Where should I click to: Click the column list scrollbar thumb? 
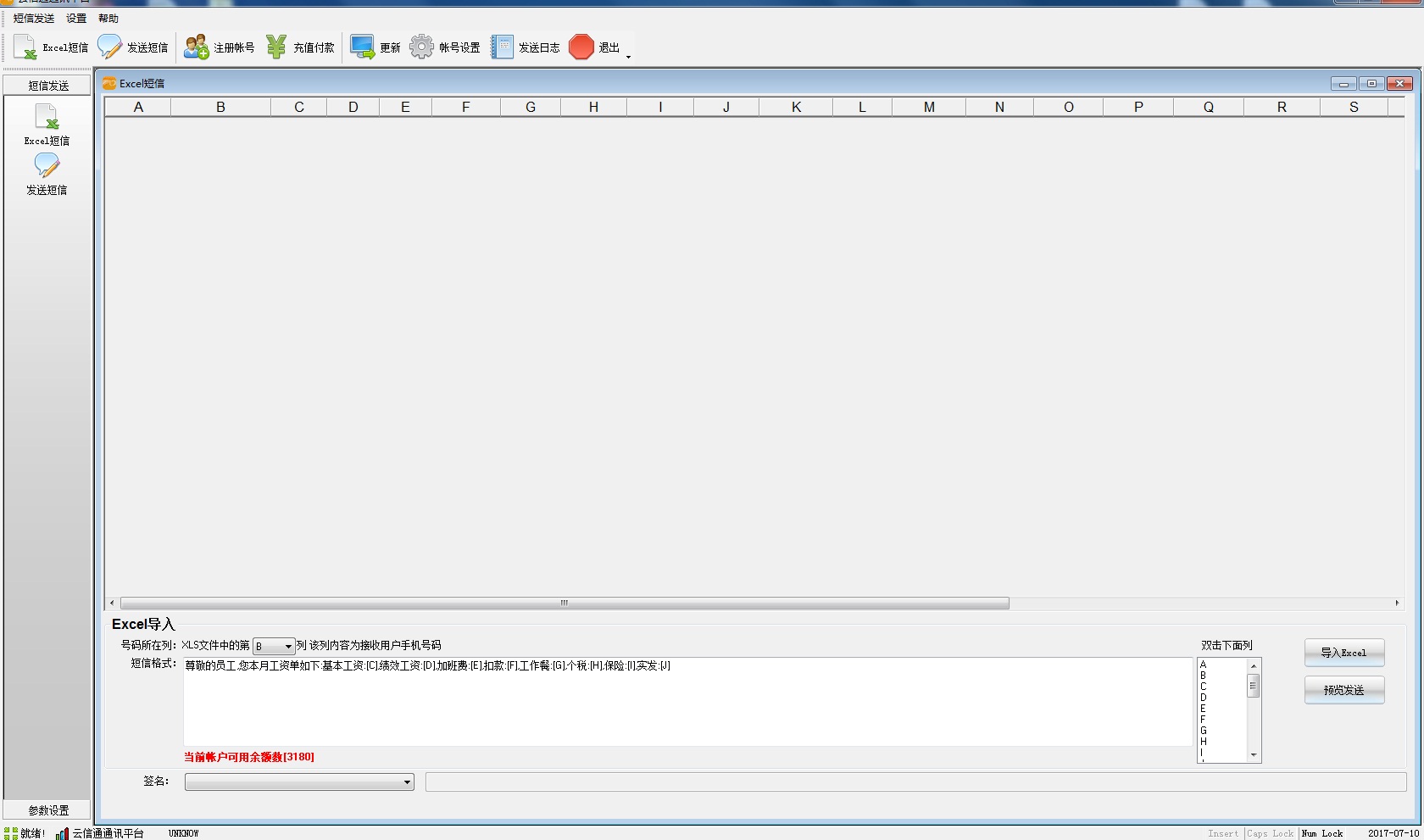(x=1254, y=685)
